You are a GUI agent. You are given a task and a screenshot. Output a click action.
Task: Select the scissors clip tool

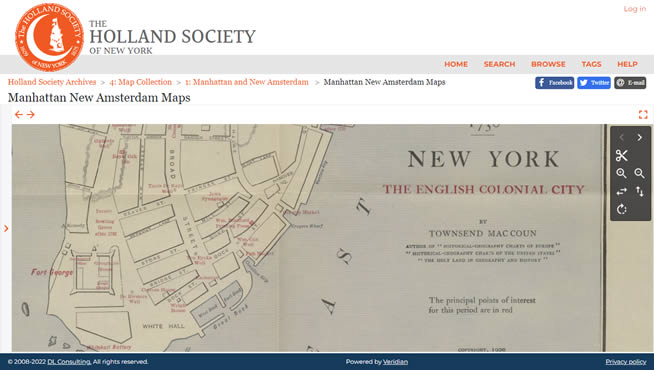click(621, 156)
